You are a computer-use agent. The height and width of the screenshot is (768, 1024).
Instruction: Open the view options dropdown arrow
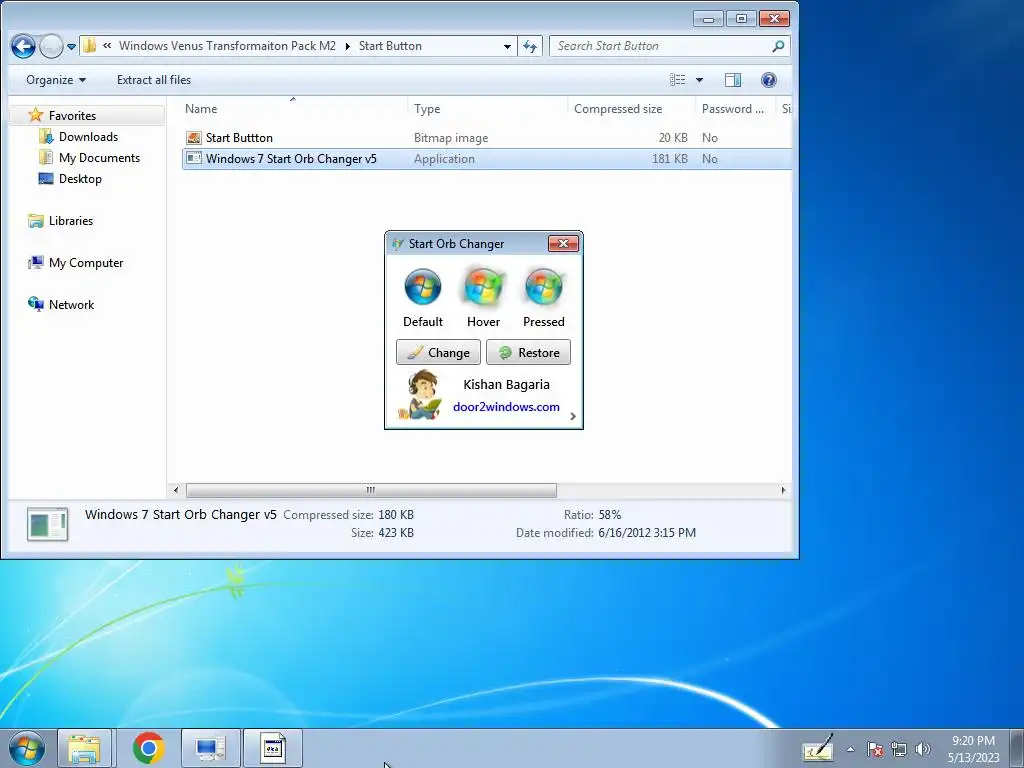click(699, 80)
